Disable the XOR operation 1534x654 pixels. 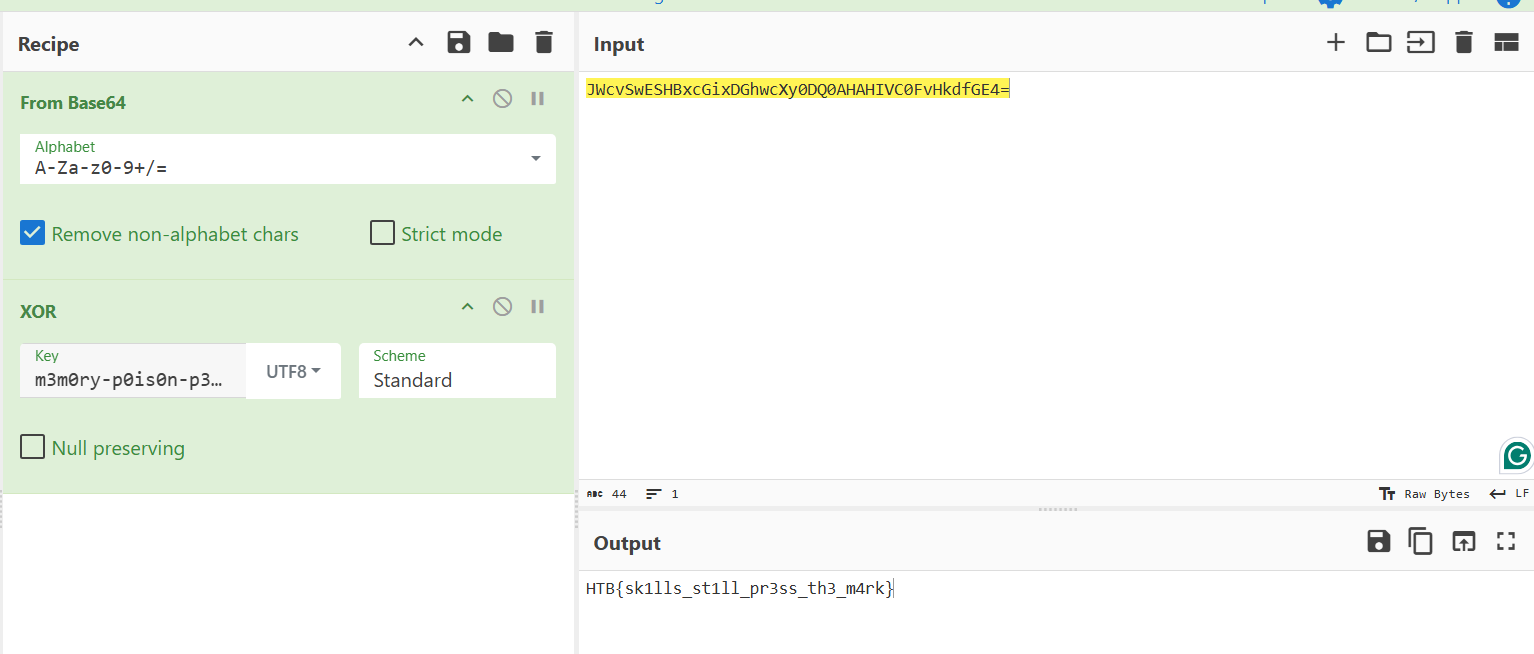pos(503,306)
